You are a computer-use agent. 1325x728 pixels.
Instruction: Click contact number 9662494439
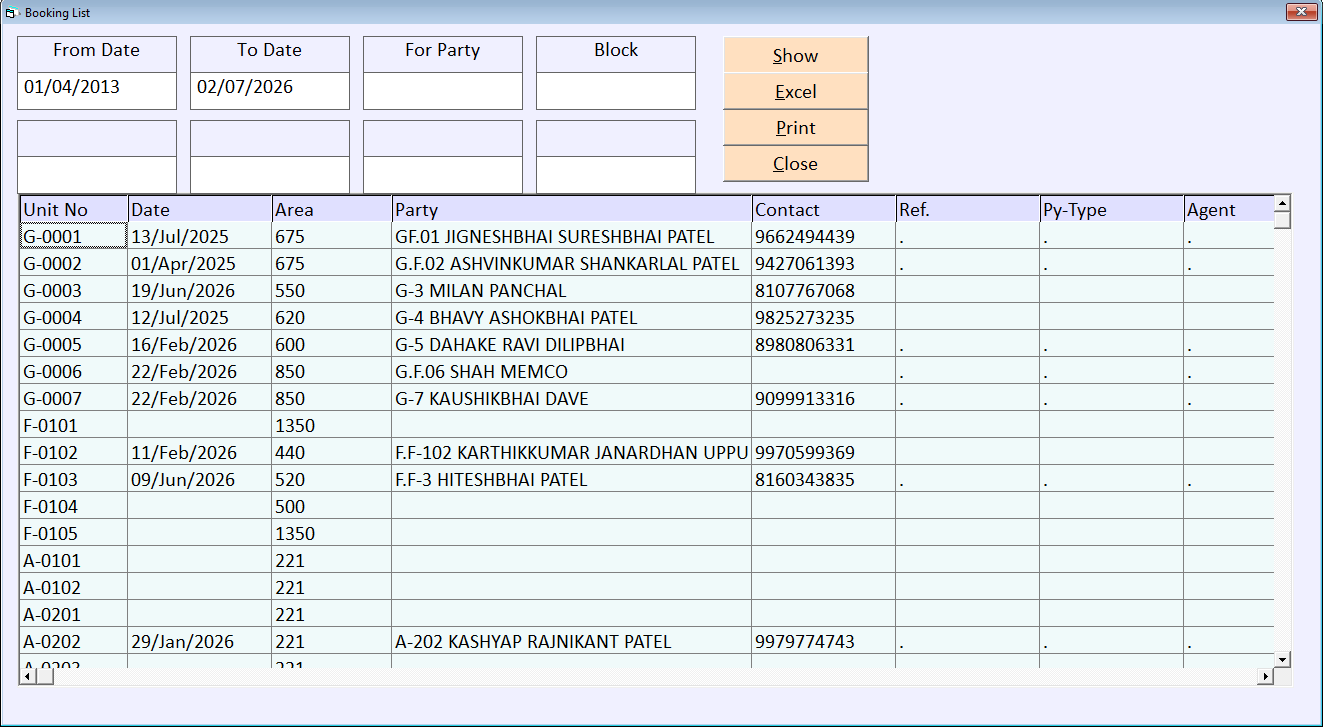point(824,237)
